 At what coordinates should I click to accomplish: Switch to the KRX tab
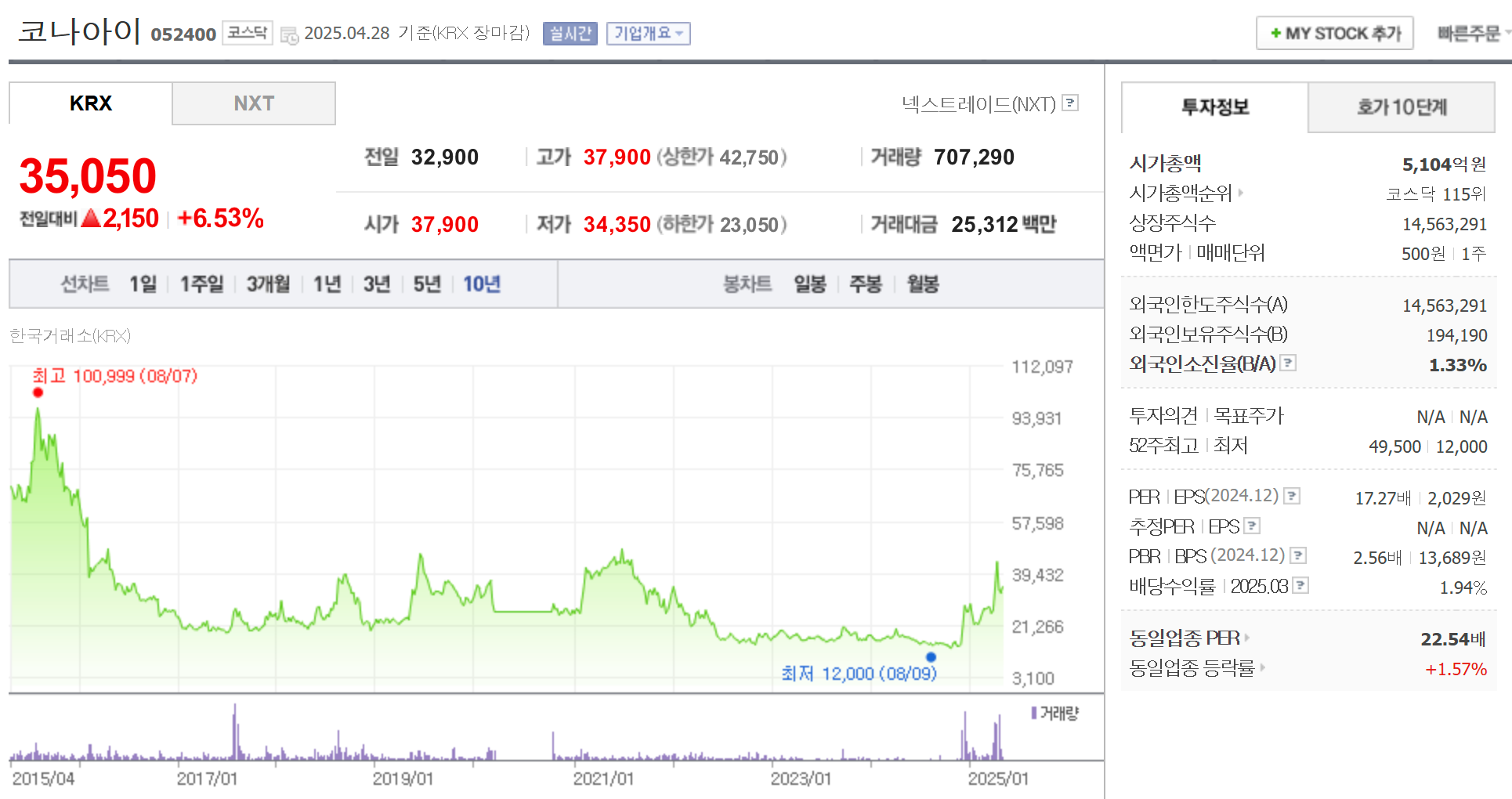click(91, 103)
